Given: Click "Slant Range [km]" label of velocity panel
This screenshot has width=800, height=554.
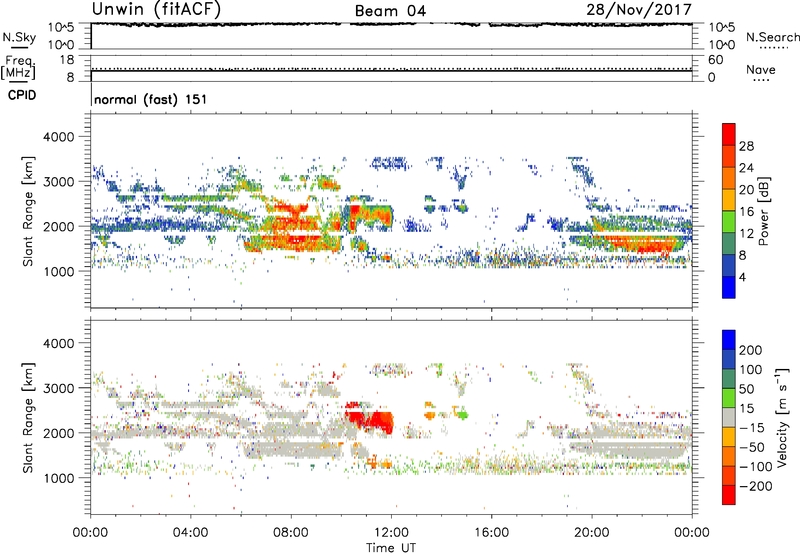Looking at the screenshot, I should coord(28,417).
